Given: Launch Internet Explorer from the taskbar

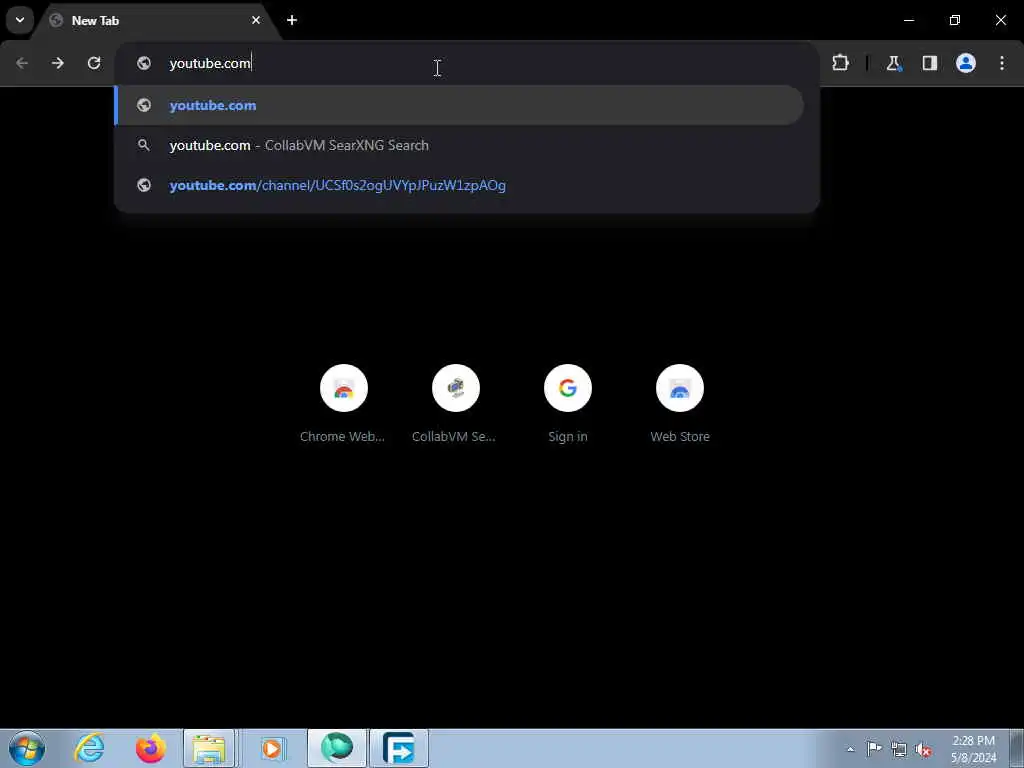Looking at the screenshot, I should (x=89, y=748).
